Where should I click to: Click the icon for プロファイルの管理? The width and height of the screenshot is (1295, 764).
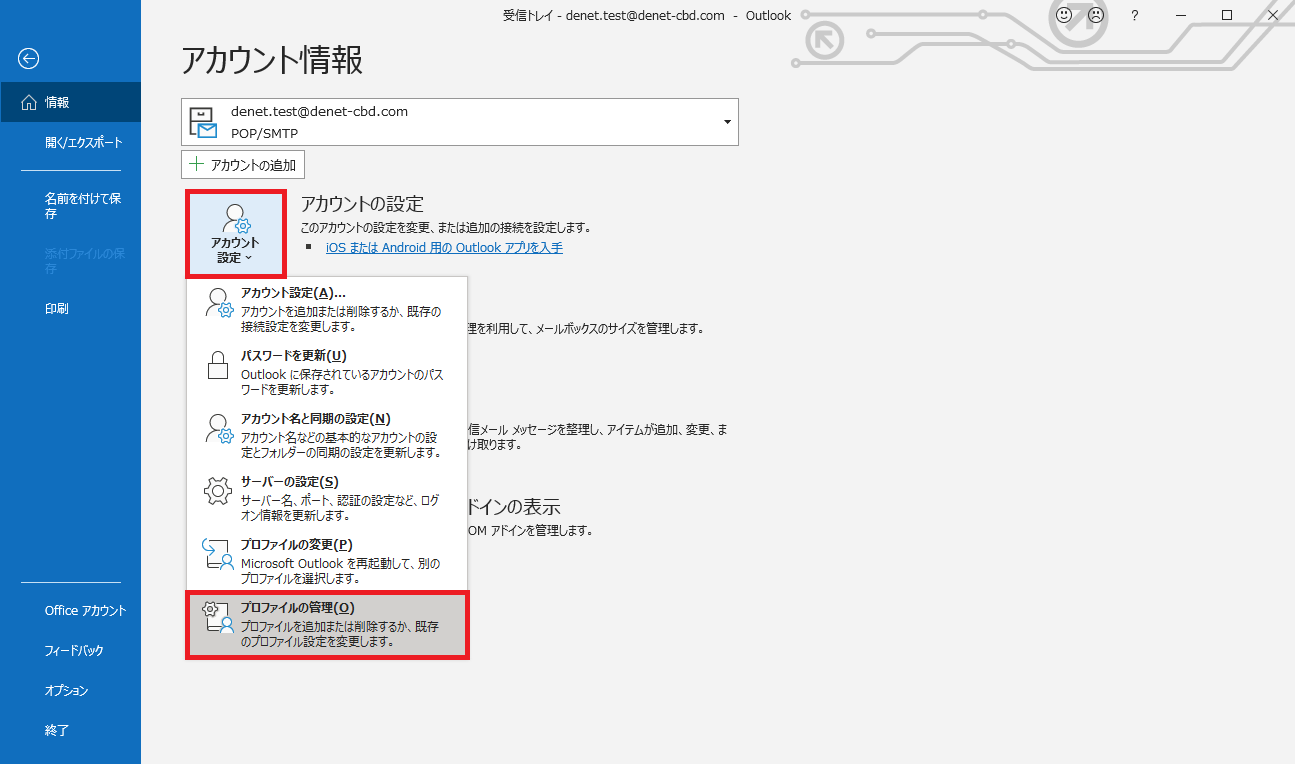[218, 617]
